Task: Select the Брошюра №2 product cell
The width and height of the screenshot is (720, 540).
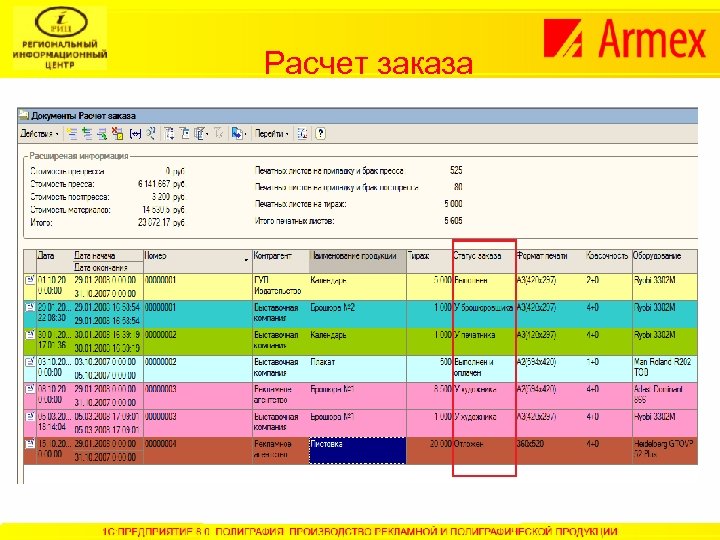Action: [x=358, y=314]
